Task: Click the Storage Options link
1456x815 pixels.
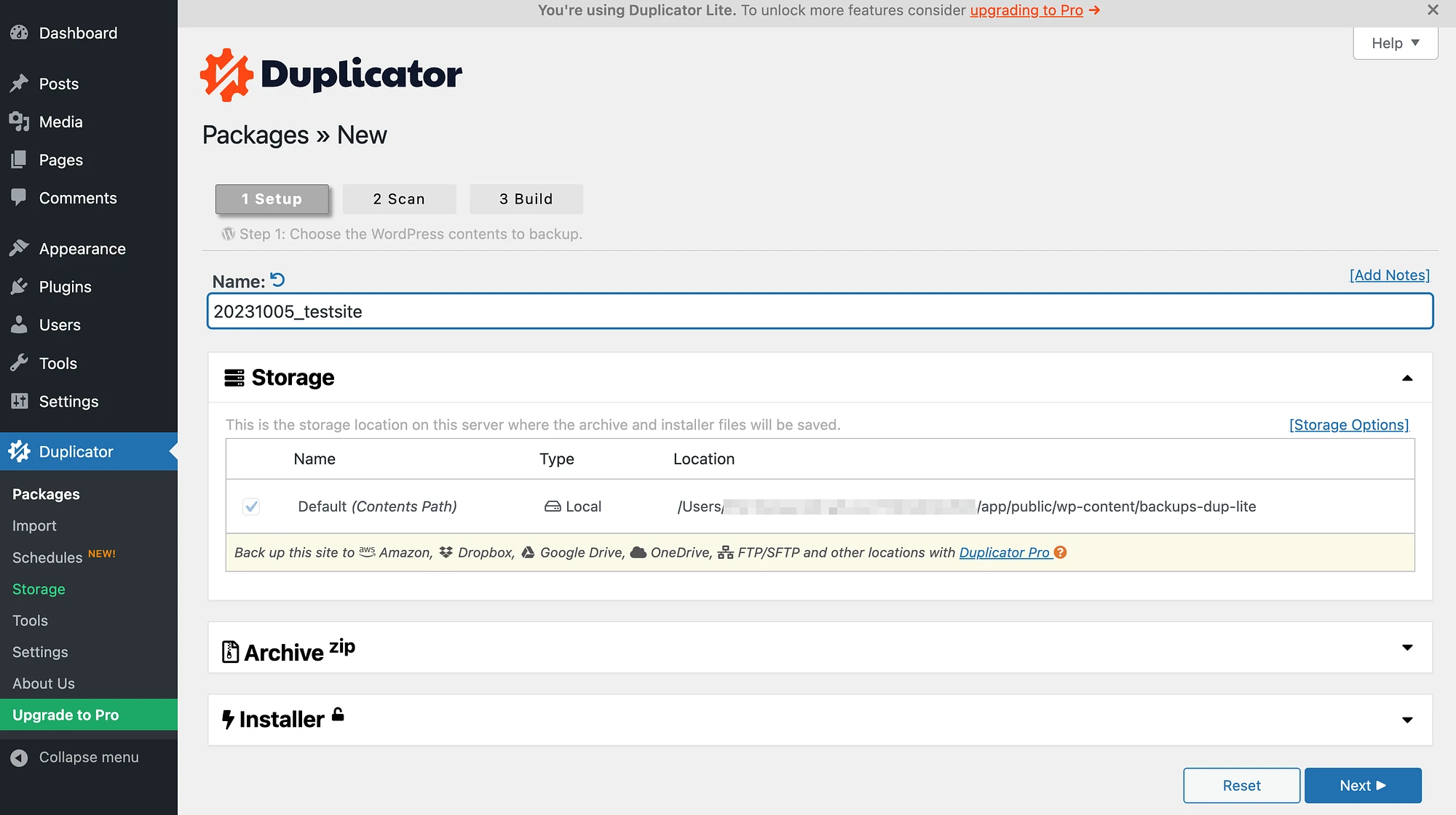Action: (1349, 425)
